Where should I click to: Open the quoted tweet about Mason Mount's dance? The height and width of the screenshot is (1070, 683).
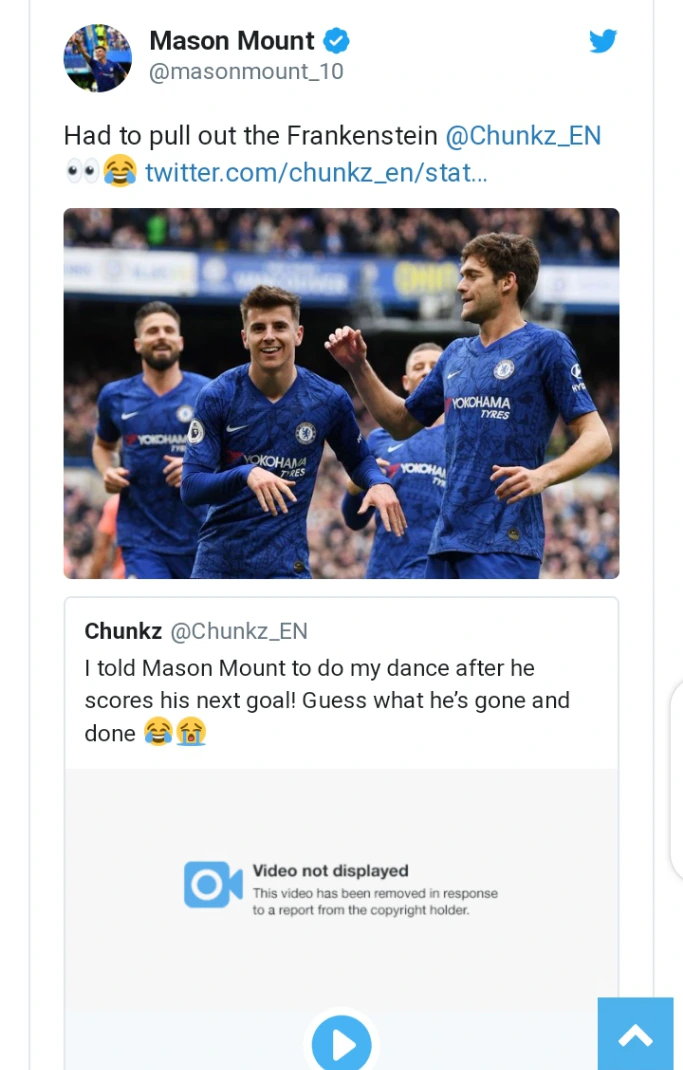pyautogui.click(x=327, y=700)
